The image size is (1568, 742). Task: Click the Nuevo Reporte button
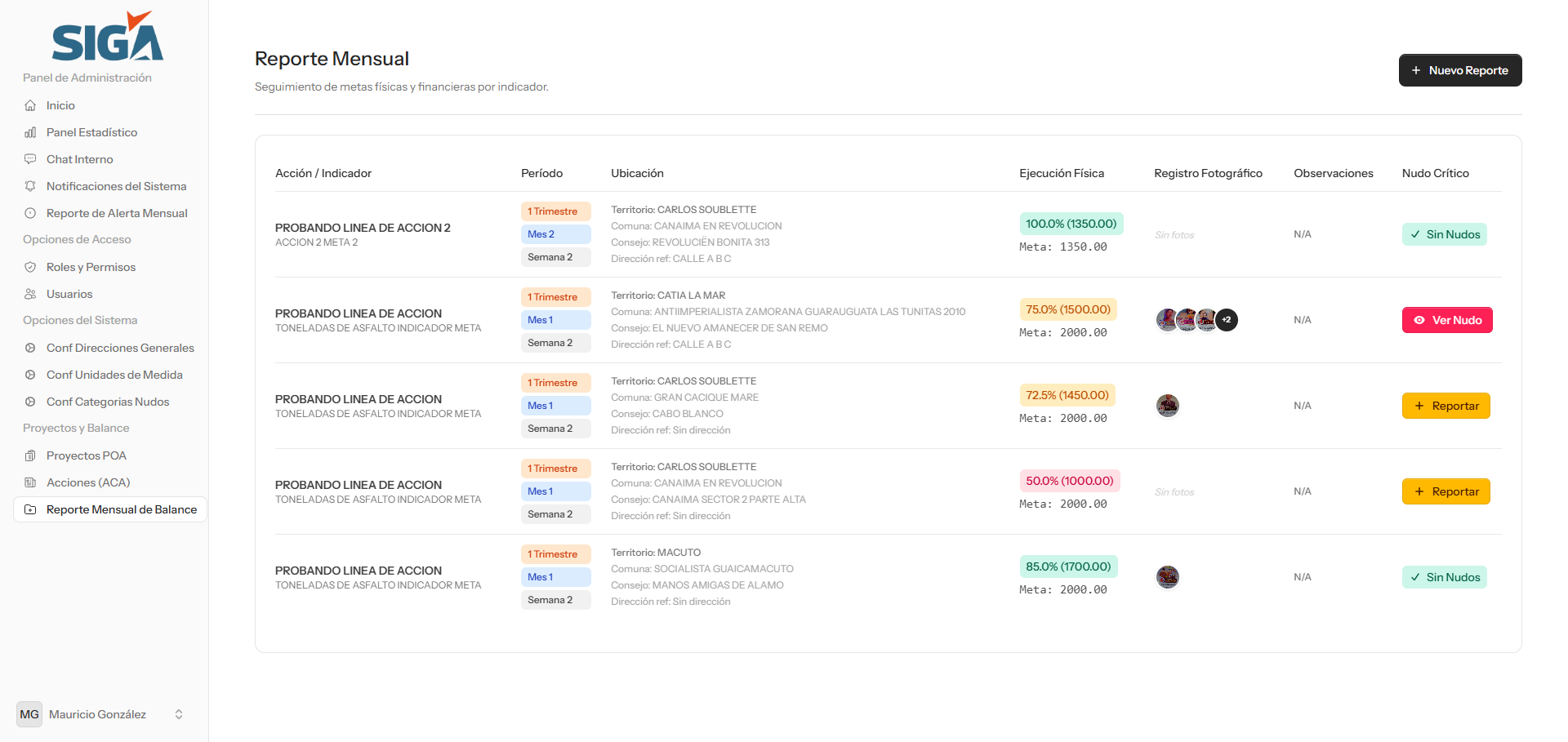click(x=1459, y=70)
